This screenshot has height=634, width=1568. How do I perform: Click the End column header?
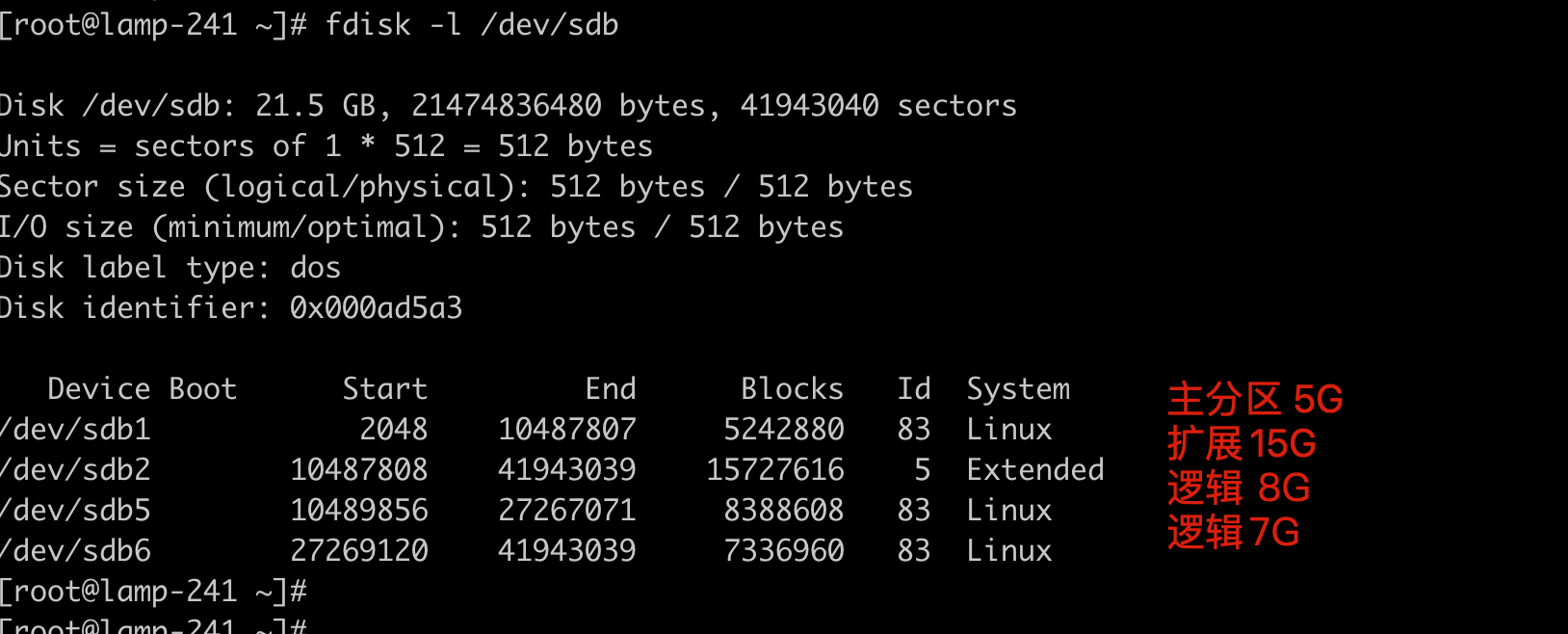(611, 388)
